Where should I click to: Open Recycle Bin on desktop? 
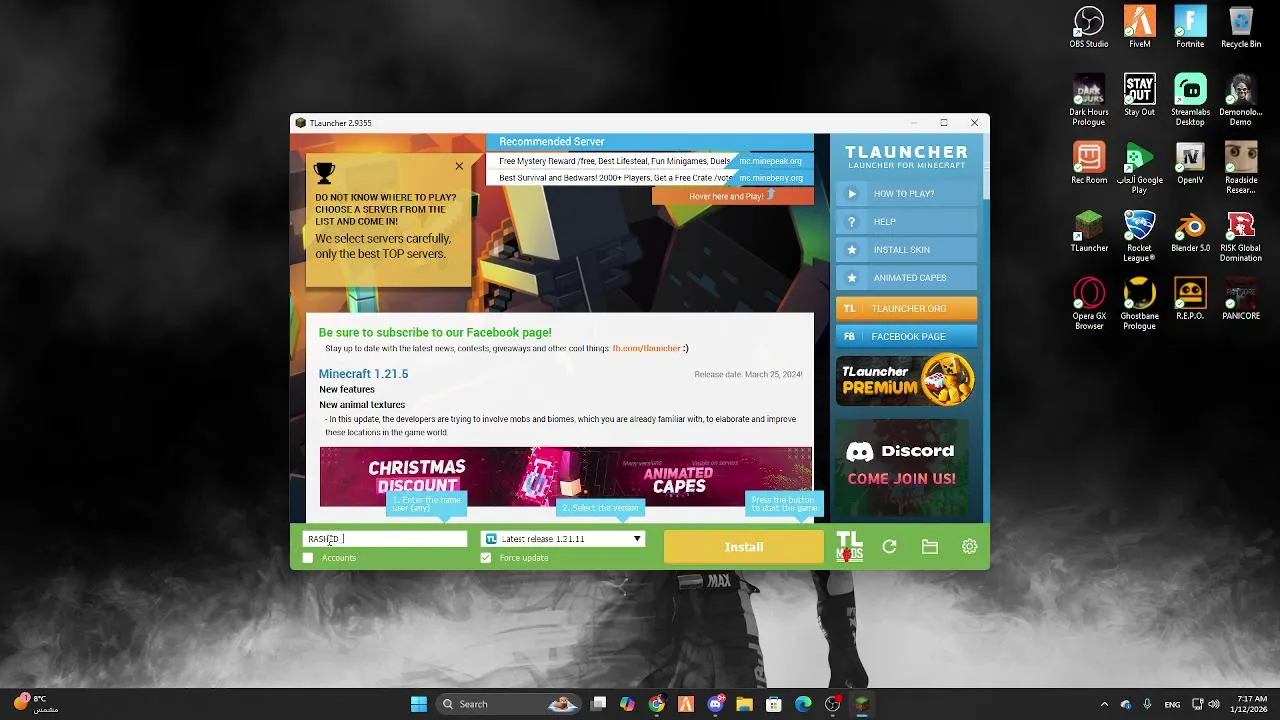[1241, 28]
